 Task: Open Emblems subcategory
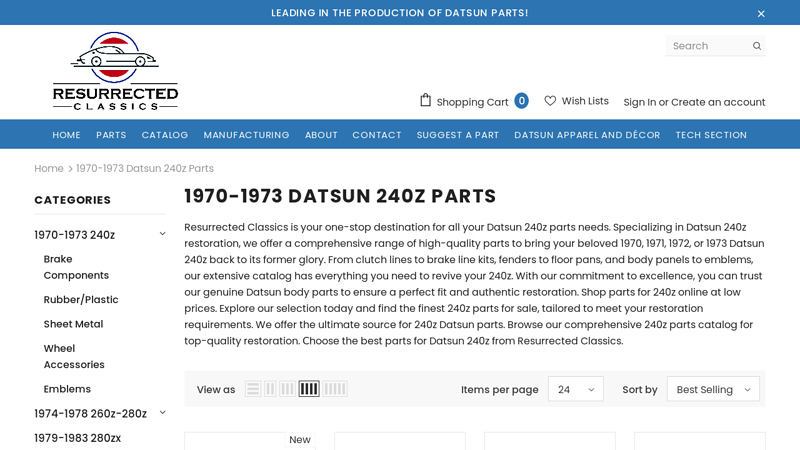point(67,389)
